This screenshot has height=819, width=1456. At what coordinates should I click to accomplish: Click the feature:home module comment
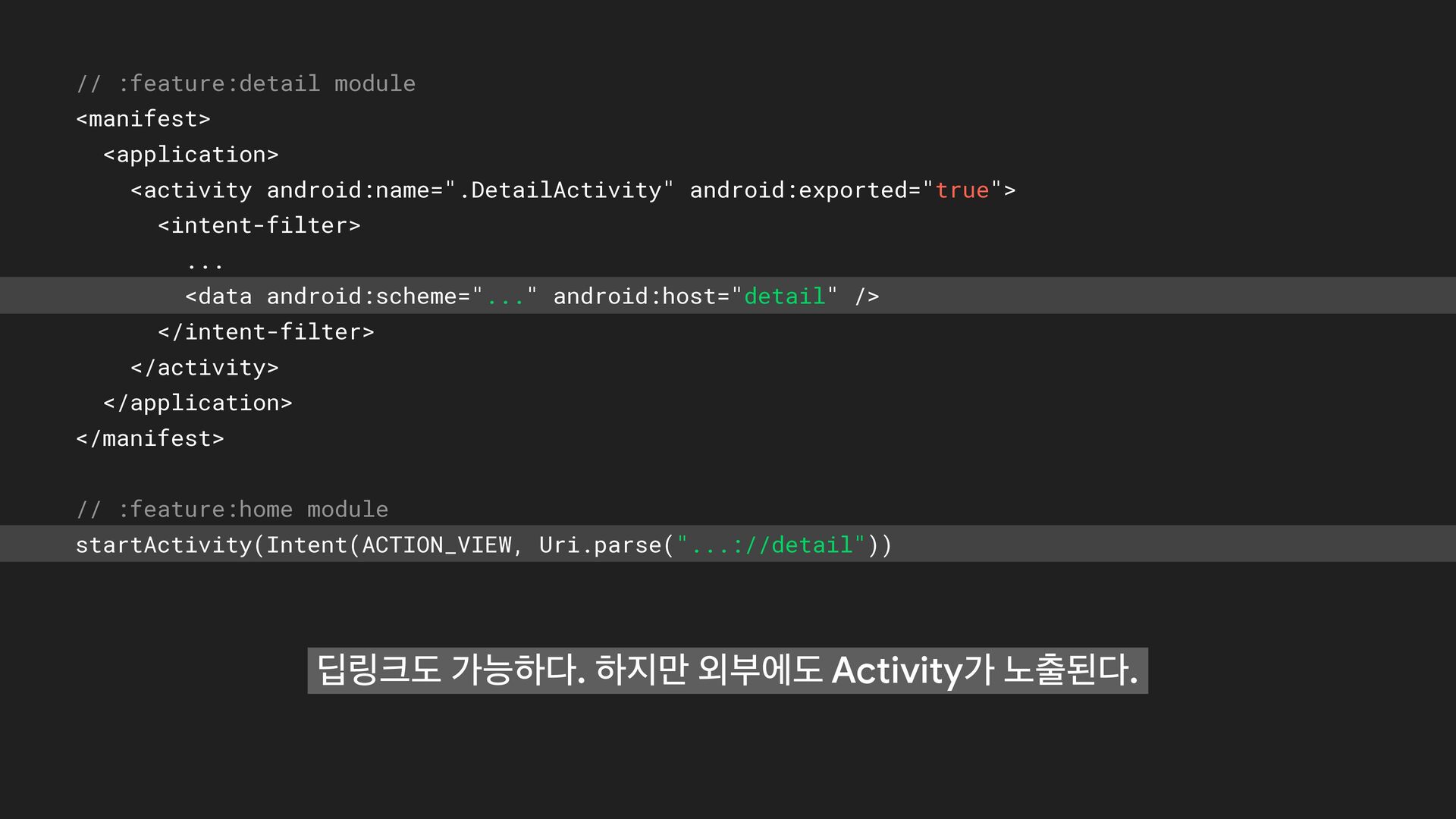click(232, 510)
